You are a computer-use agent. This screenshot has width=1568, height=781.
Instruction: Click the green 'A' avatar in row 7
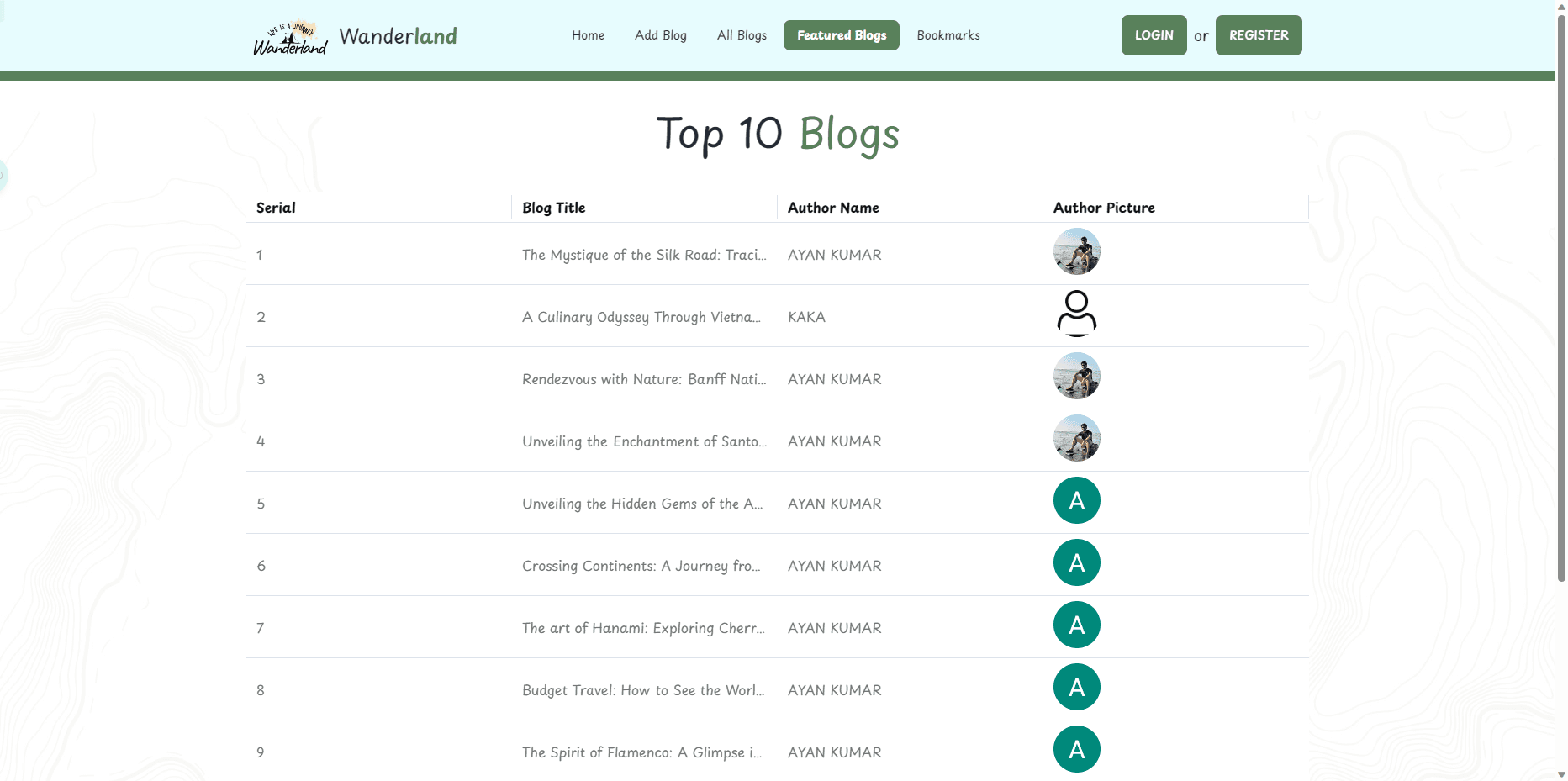[1076, 625]
